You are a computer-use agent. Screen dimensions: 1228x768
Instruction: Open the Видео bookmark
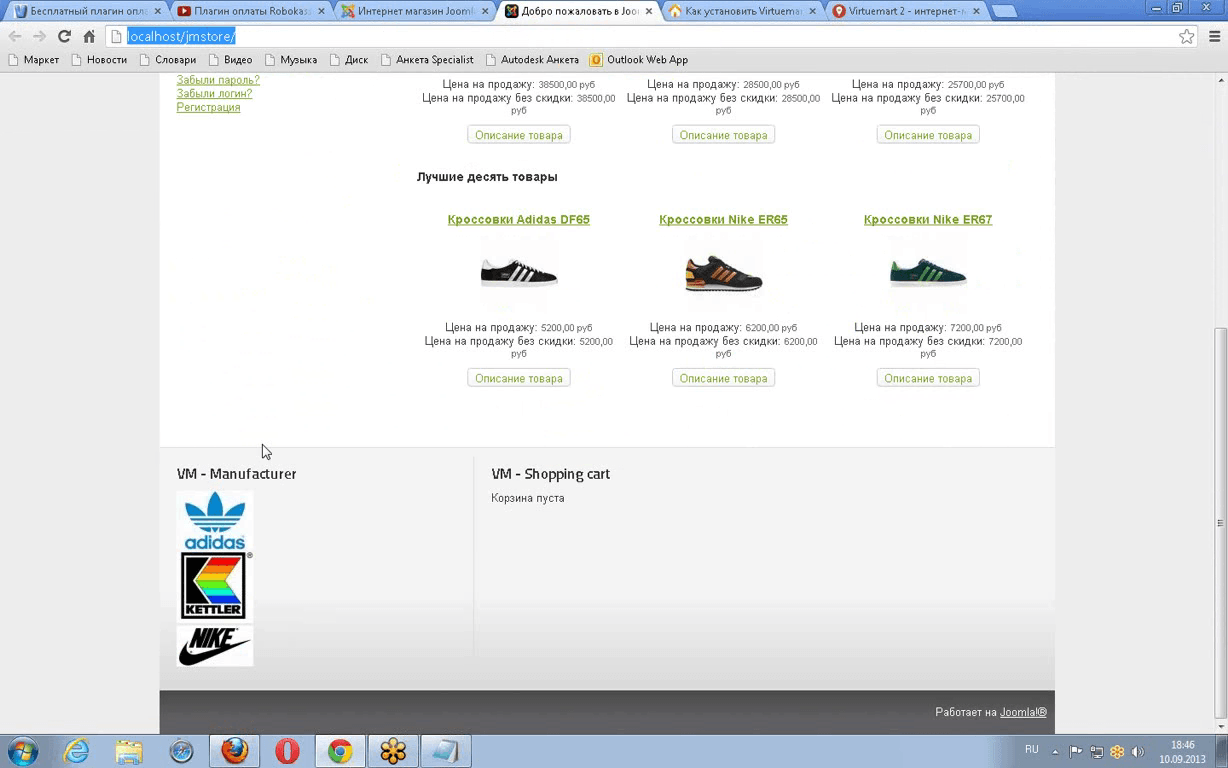pyautogui.click(x=229, y=60)
